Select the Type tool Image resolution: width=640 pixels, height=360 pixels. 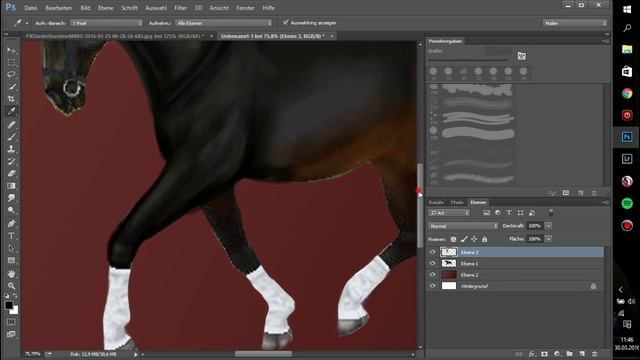(11, 236)
